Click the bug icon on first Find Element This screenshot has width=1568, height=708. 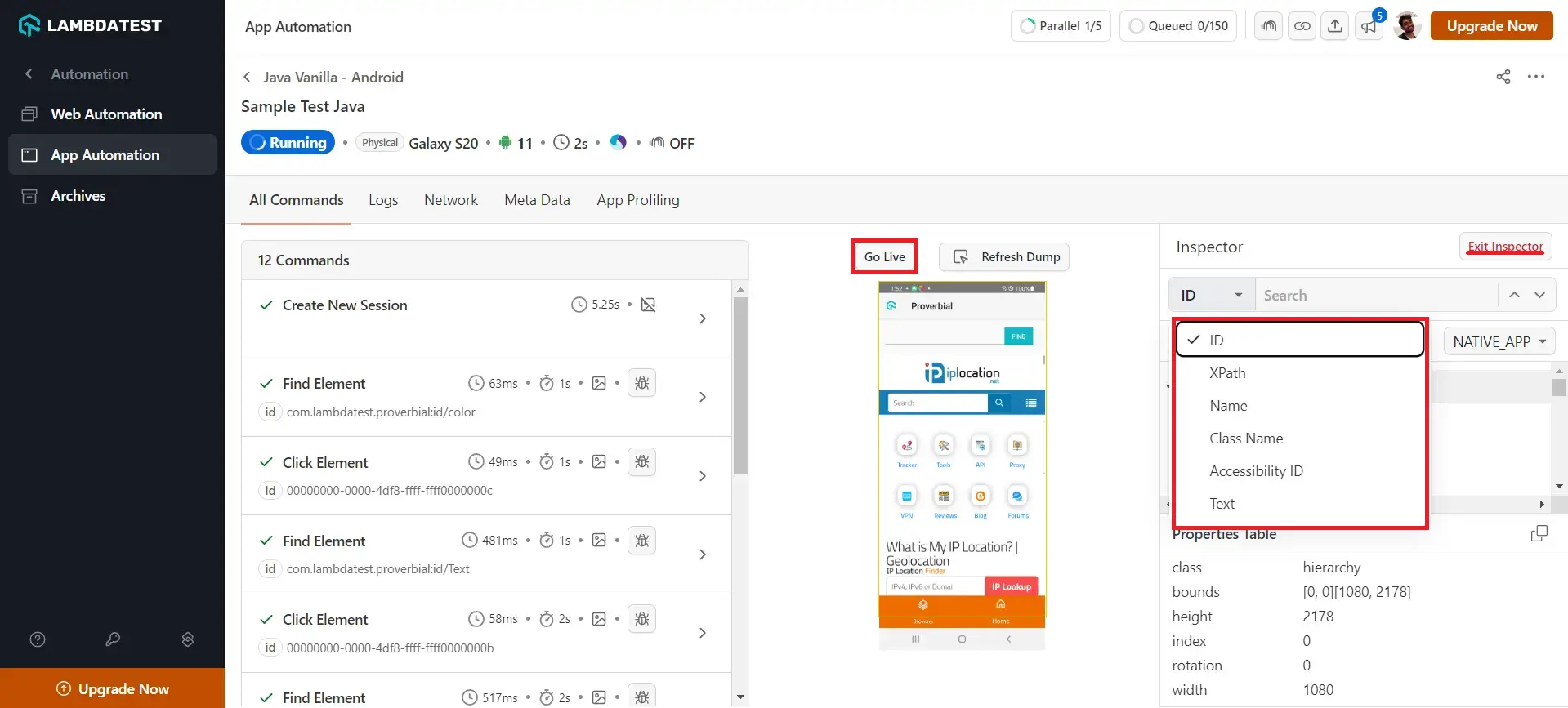[641, 383]
